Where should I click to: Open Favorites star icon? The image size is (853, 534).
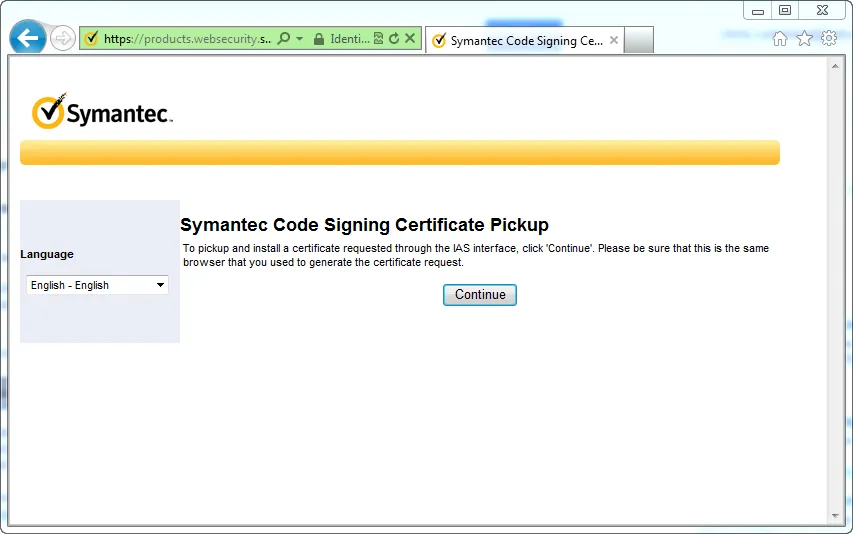[x=804, y=39]
